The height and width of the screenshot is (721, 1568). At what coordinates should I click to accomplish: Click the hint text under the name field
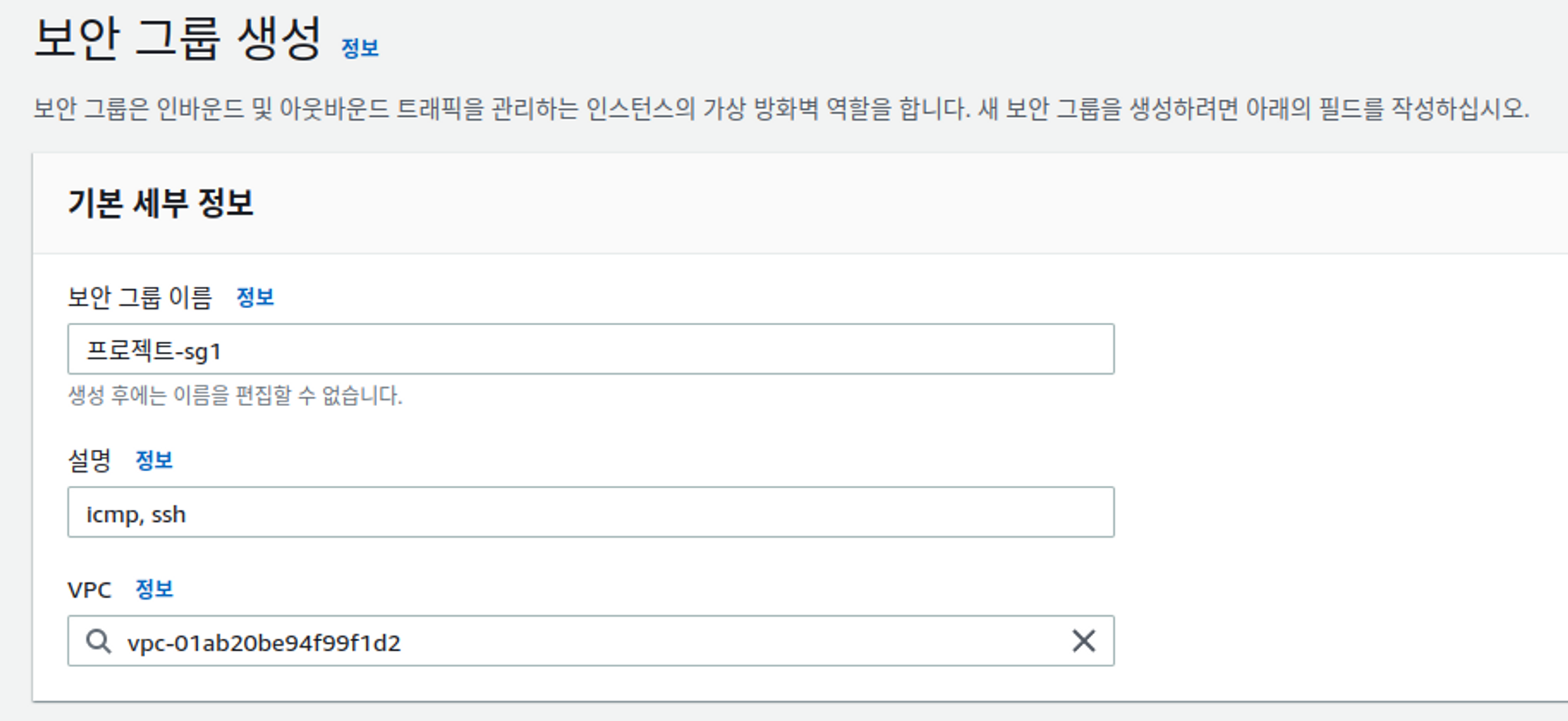pos(235,395)
